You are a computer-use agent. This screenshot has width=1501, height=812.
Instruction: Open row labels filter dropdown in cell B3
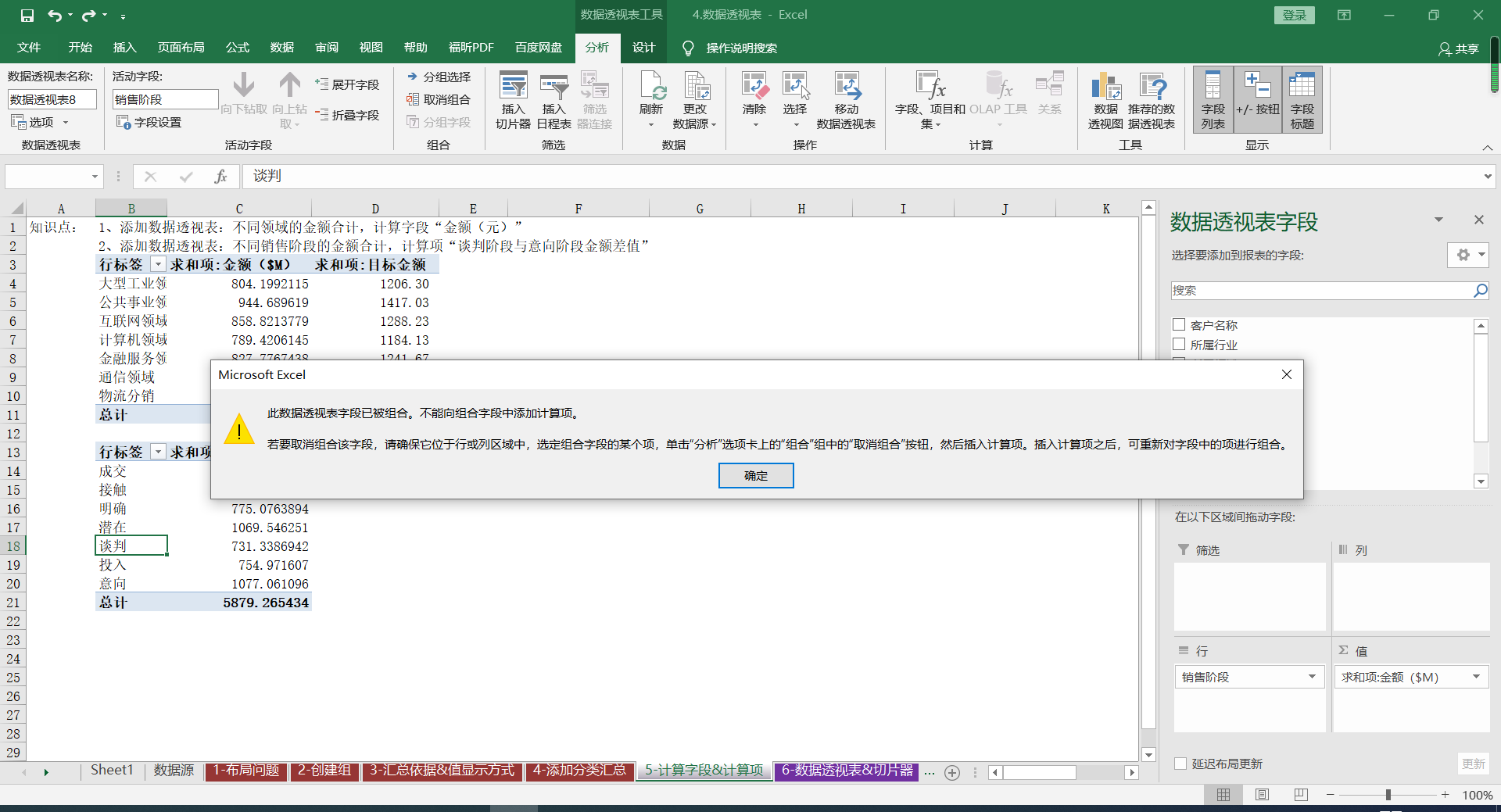coord(158,265)
